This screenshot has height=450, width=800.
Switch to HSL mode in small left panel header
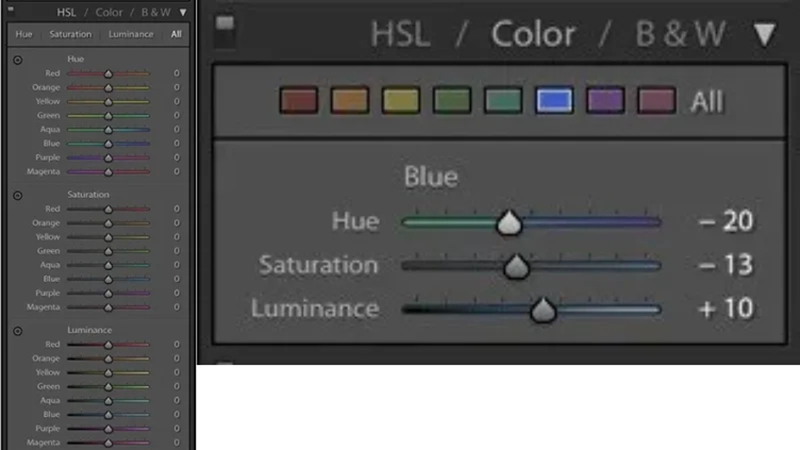pos(66,12)
